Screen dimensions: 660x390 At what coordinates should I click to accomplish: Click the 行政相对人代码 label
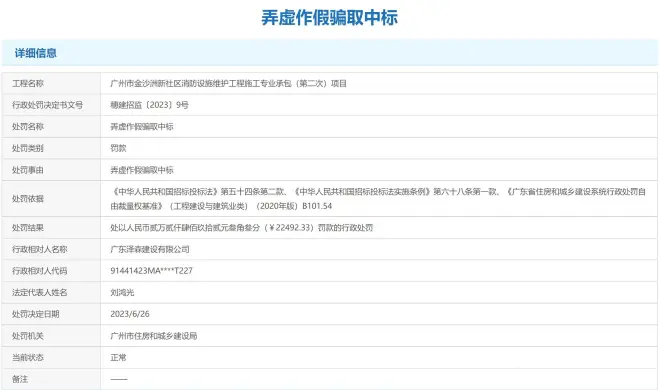[40, 271]
